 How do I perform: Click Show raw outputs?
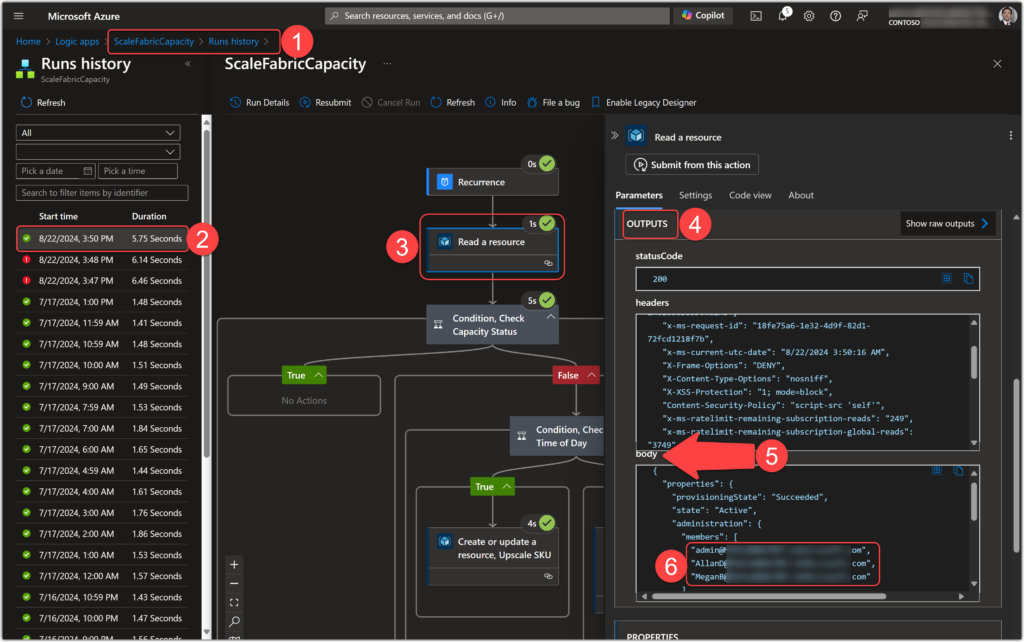point(947,223)
